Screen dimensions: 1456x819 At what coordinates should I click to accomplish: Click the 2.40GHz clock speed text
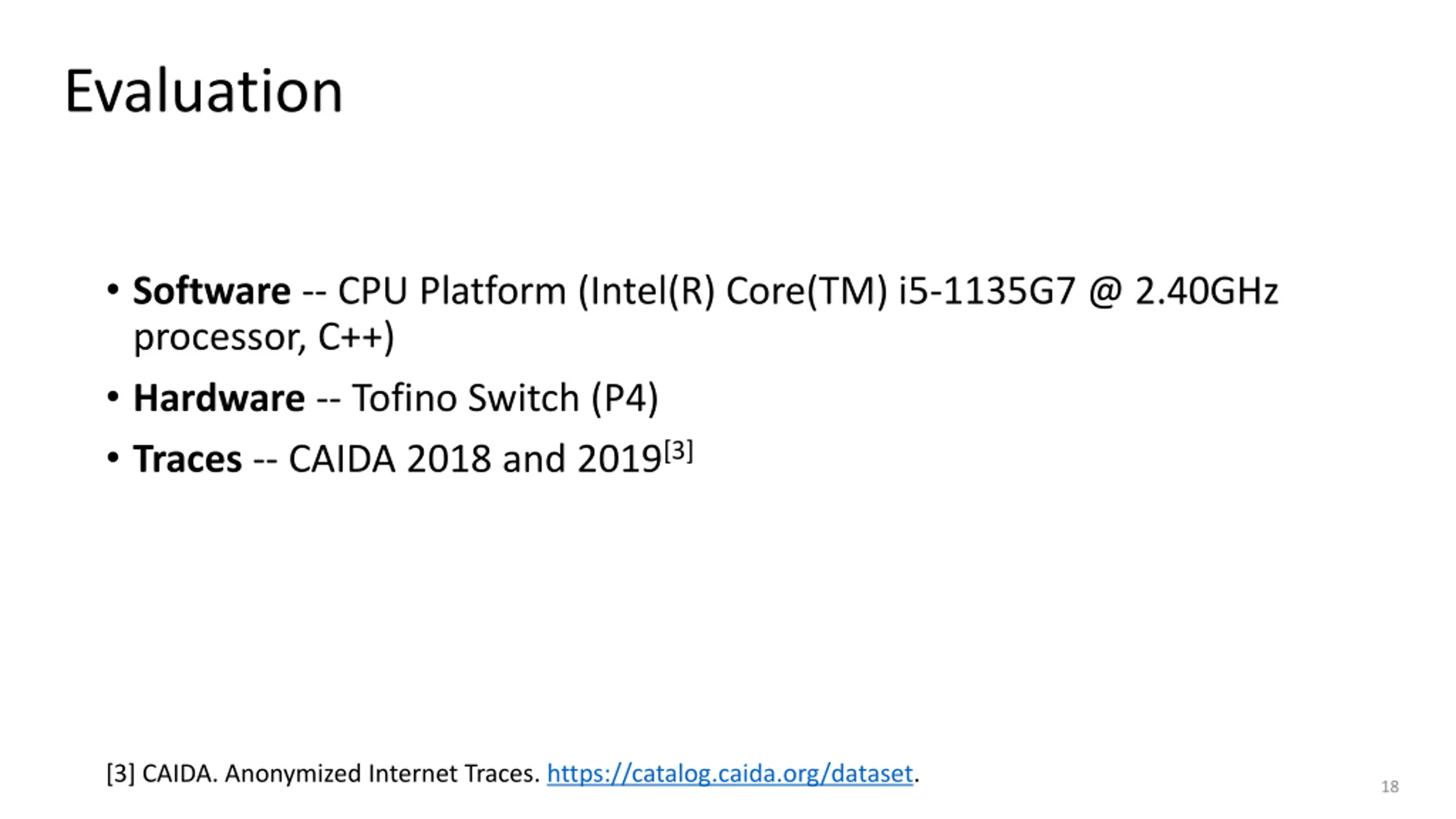click(1207, 291)
